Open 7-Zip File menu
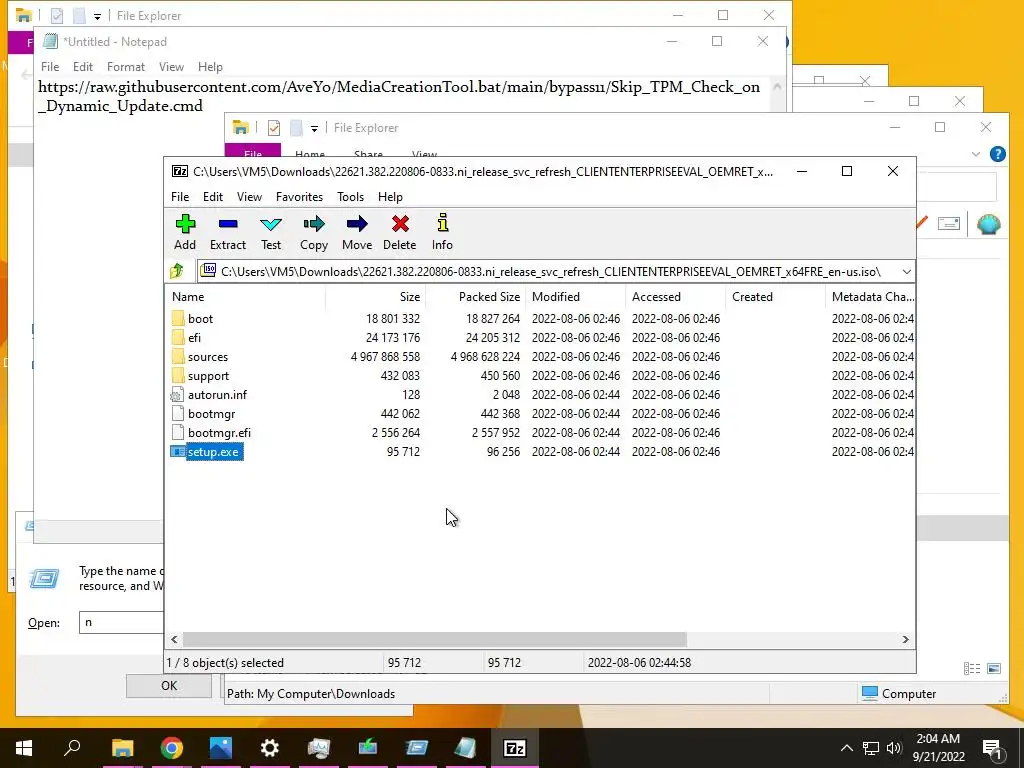 [x=180, y=197]
